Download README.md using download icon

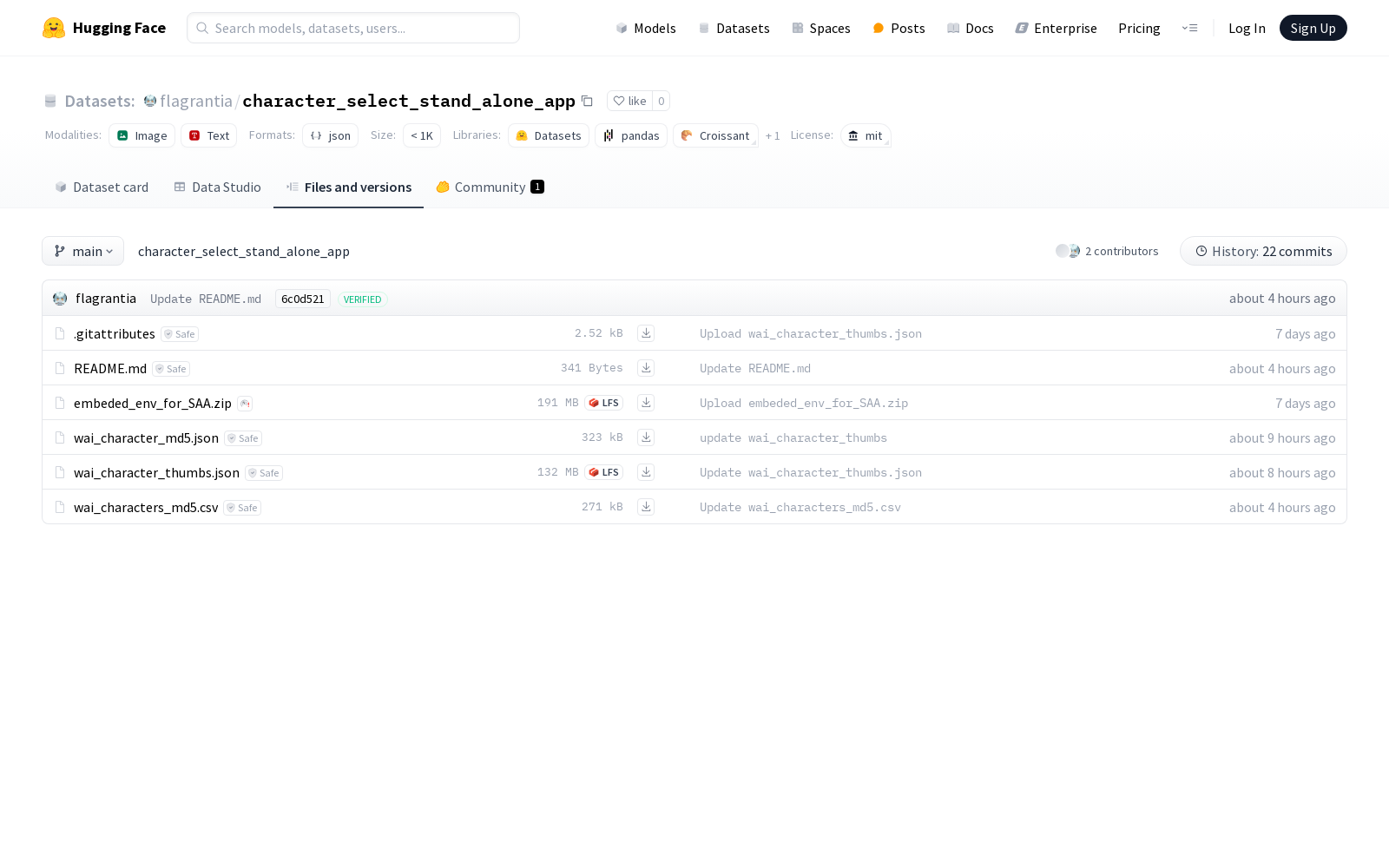click(645, 368)
